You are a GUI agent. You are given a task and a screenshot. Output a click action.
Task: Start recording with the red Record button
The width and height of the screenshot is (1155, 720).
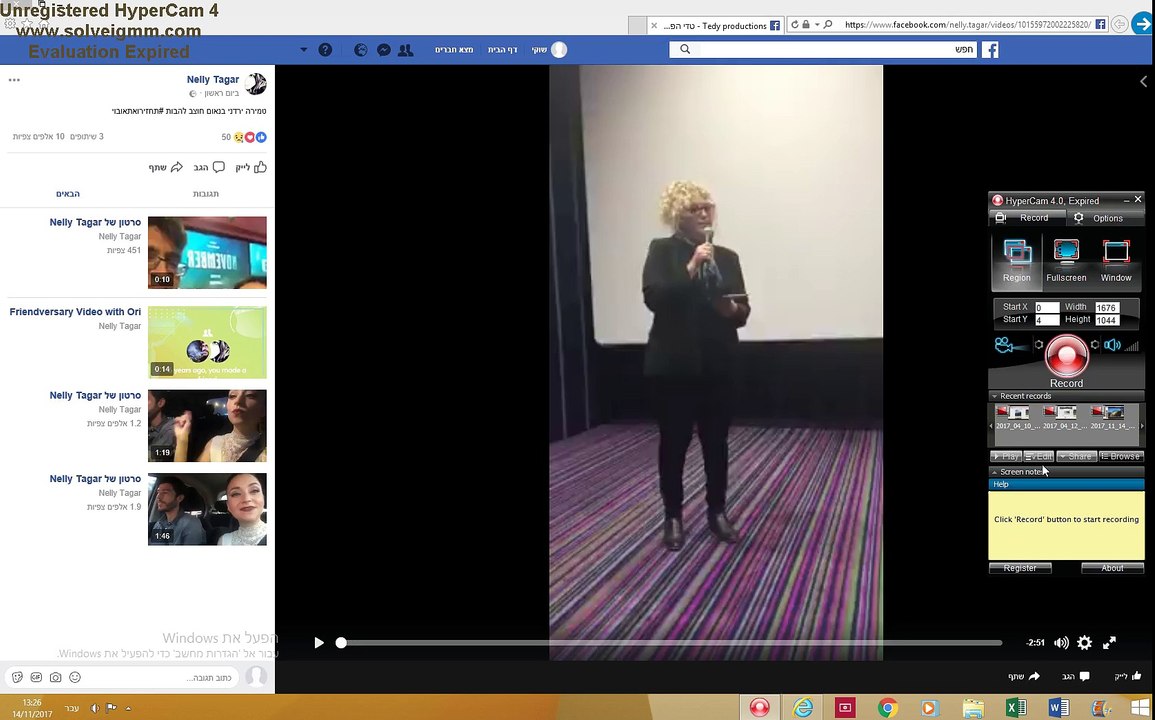1066,355
